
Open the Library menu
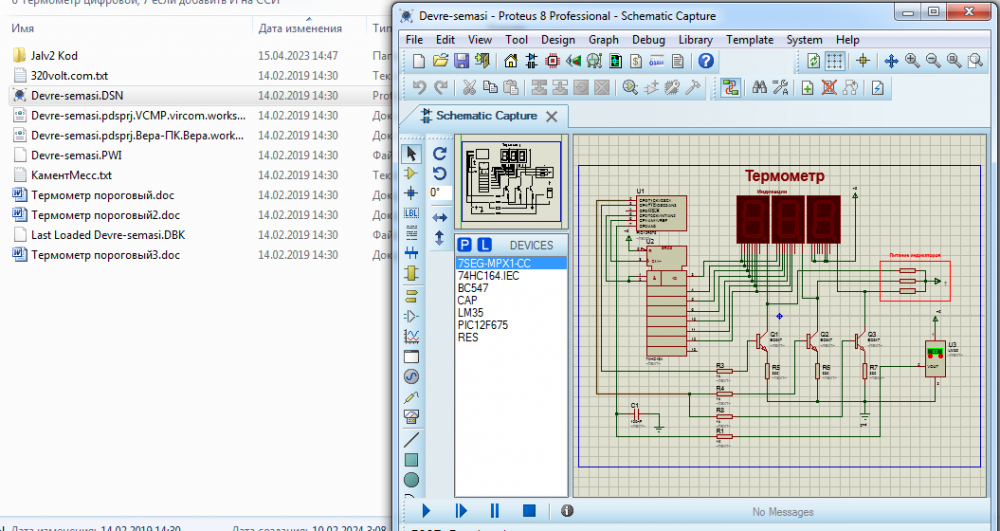[695, 40]
